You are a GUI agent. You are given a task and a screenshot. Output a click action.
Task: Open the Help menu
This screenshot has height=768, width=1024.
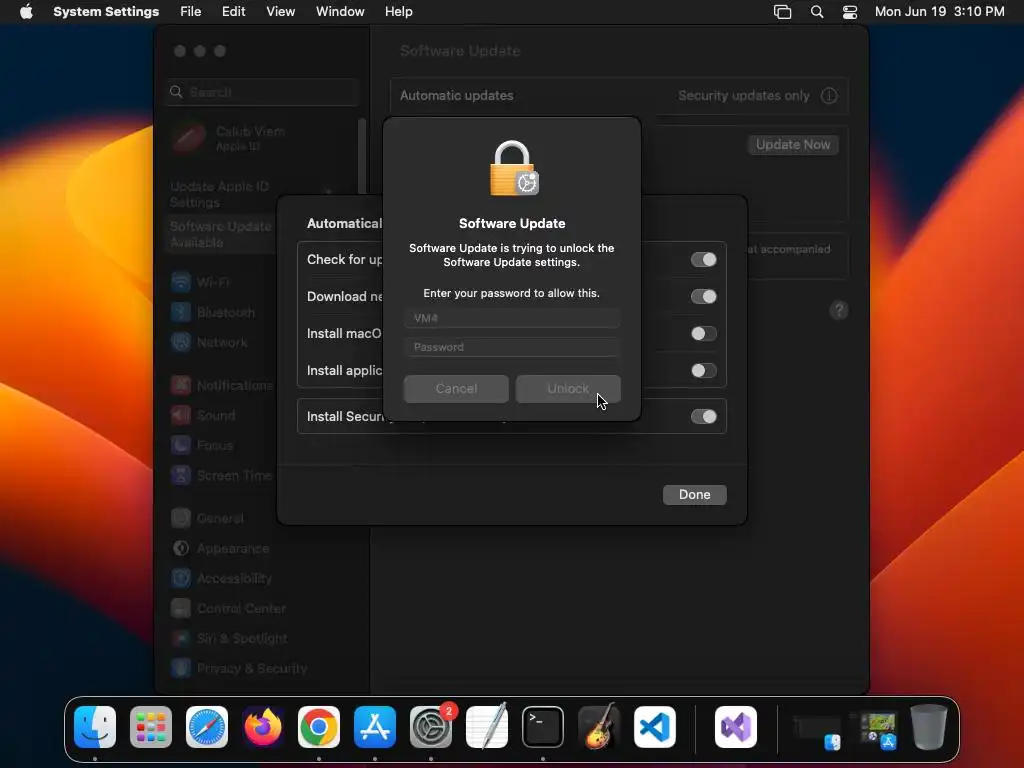[x=398, y=12]
